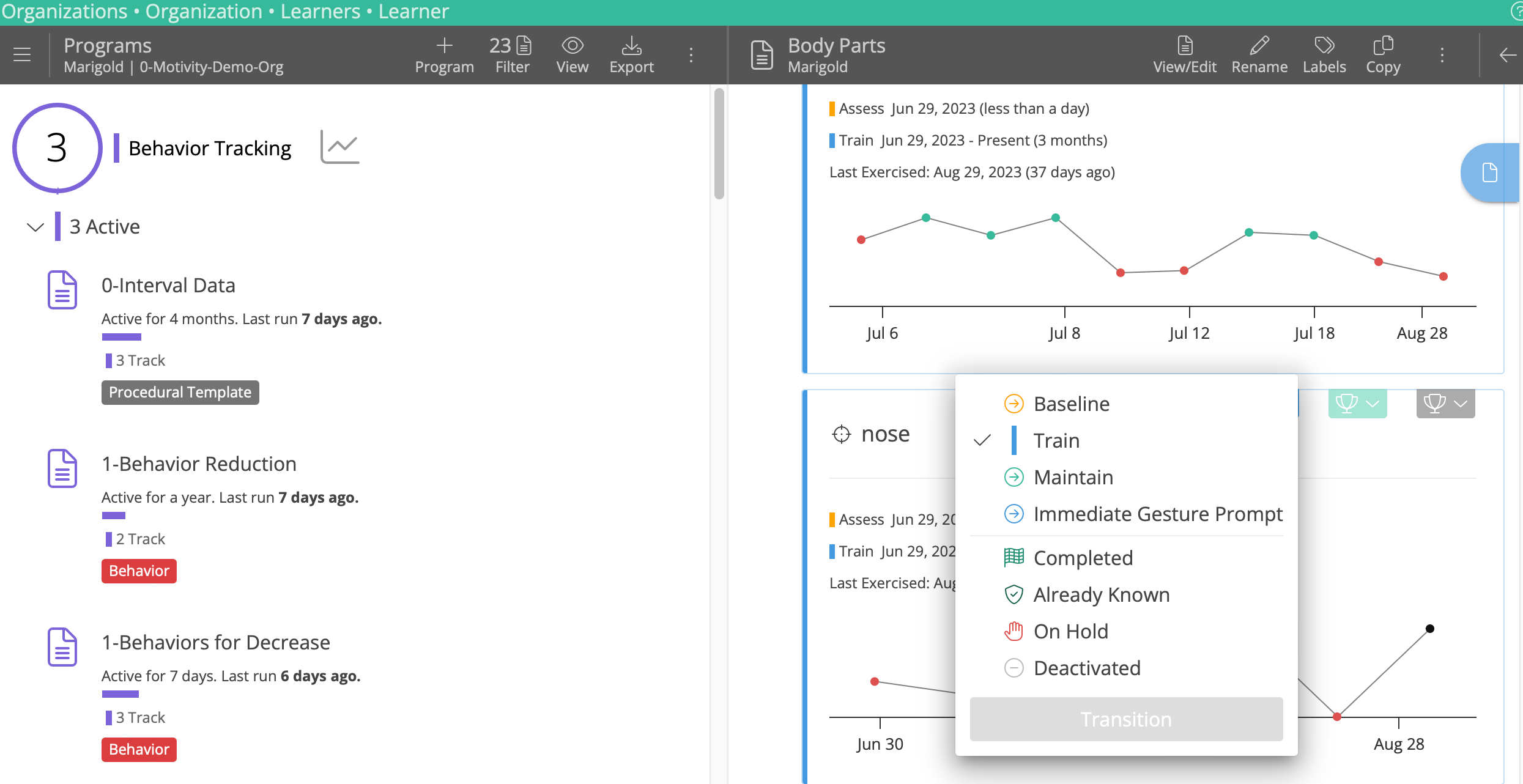Open the hamburger menu in Programs panel
Image resolution: width=1523 pixels, height=784 pixels.
coord(22,54)
